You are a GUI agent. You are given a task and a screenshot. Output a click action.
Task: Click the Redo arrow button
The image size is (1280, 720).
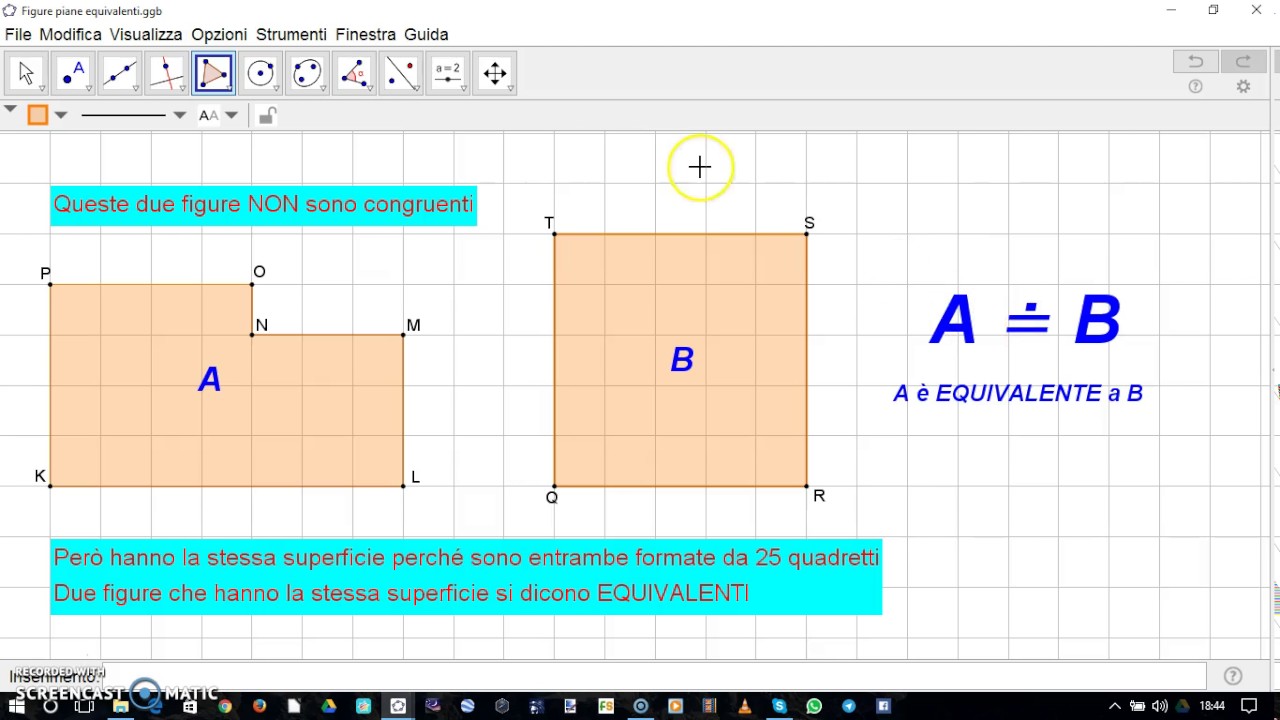tap(1243, 62)
